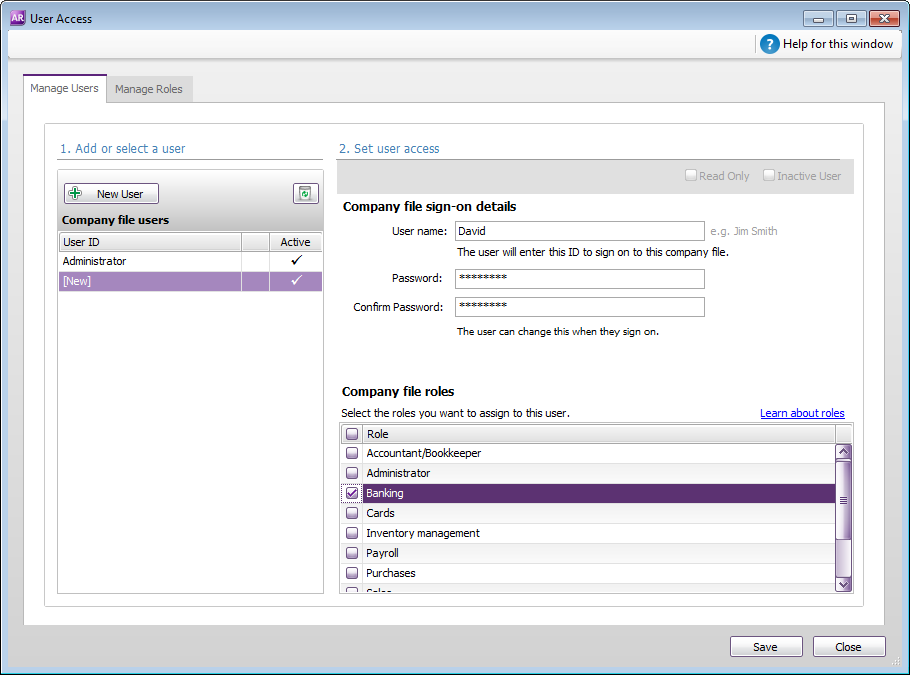This screenshot has width=910, height=675.
Task: Check the Cards role checkbox
Action: tap(352, 513)
